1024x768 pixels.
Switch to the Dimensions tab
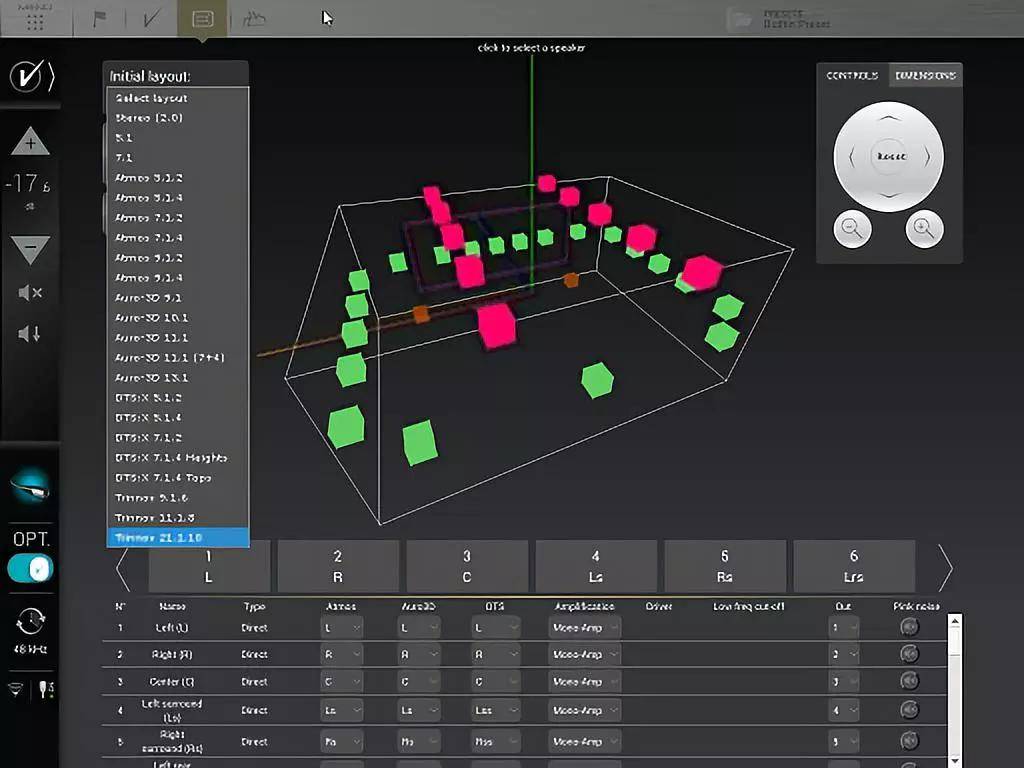pyautogui.click(x=925, y=76)
